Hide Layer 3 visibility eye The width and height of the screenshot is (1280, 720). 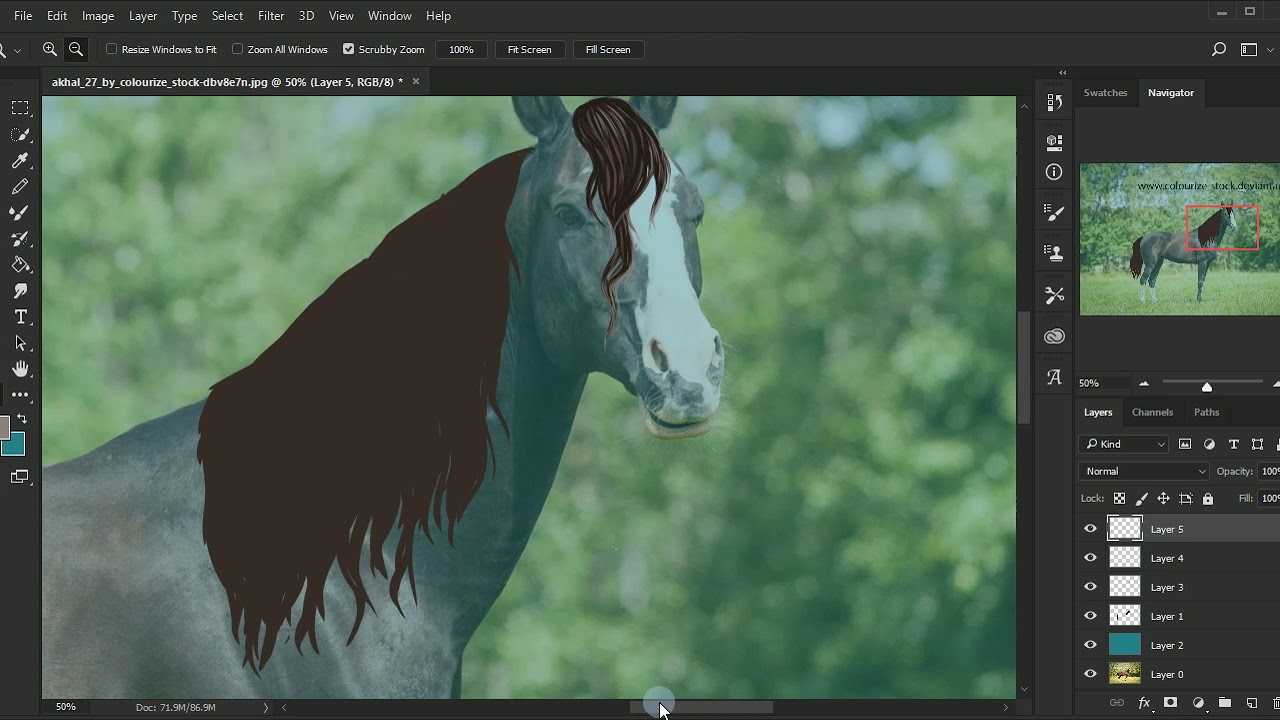tap(1090, 587)
